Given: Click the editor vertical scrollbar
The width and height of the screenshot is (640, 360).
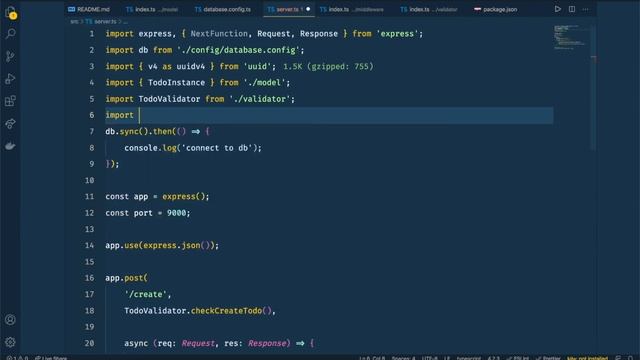Looking at the screenshot, I should pos(593,87).
